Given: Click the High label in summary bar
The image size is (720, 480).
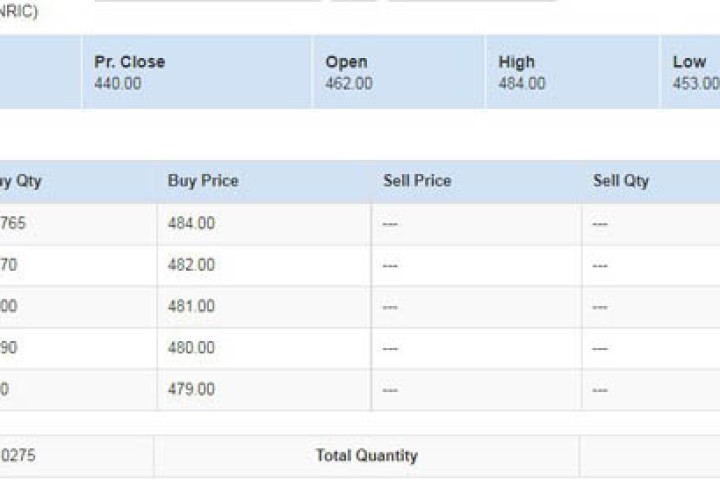Looking at the screenshot, I should [517, 62].
